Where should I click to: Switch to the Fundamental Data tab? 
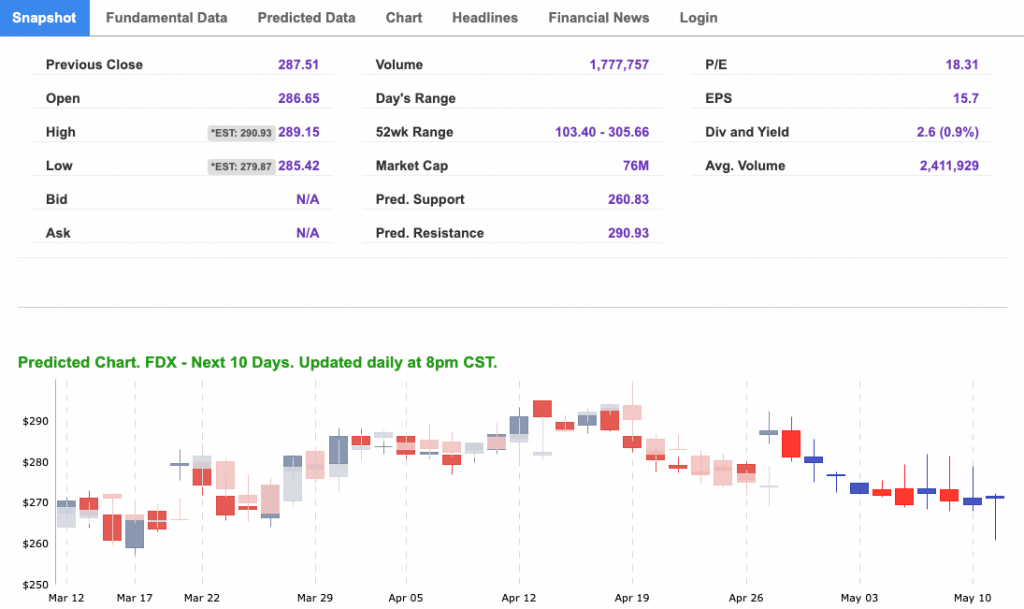pyautogui.click(x=166, y=18)
